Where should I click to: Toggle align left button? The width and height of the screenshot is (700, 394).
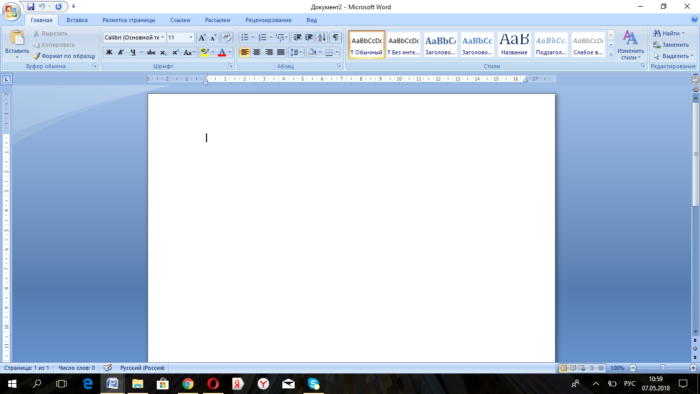pyautogui.click(x=245, y=52)
